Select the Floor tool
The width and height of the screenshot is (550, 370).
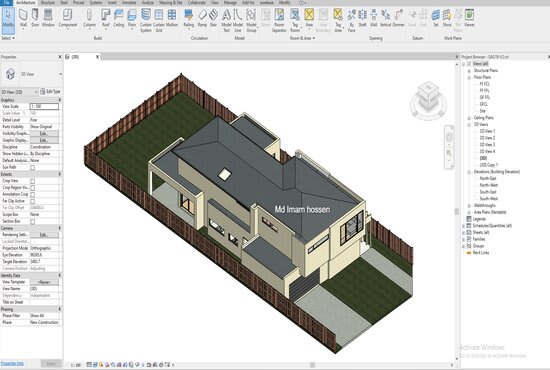(132, 18)
